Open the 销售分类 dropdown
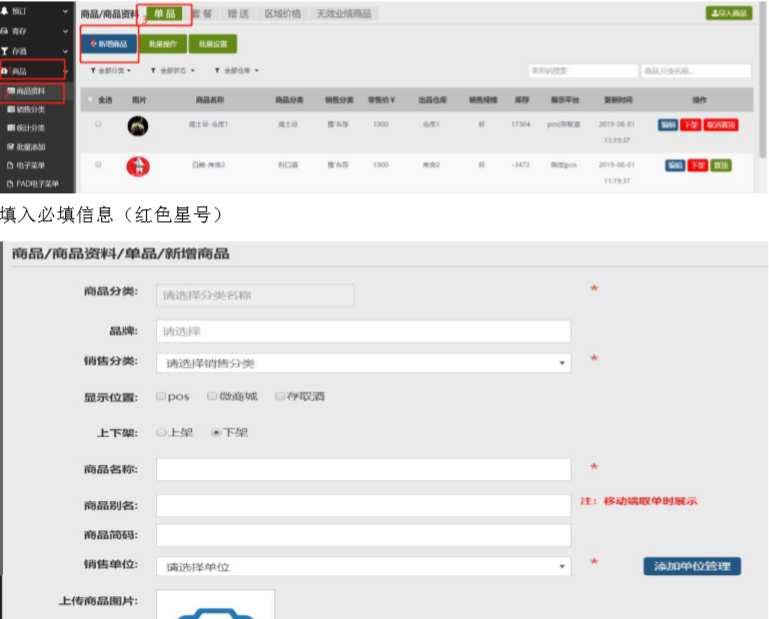 point(363,363)
